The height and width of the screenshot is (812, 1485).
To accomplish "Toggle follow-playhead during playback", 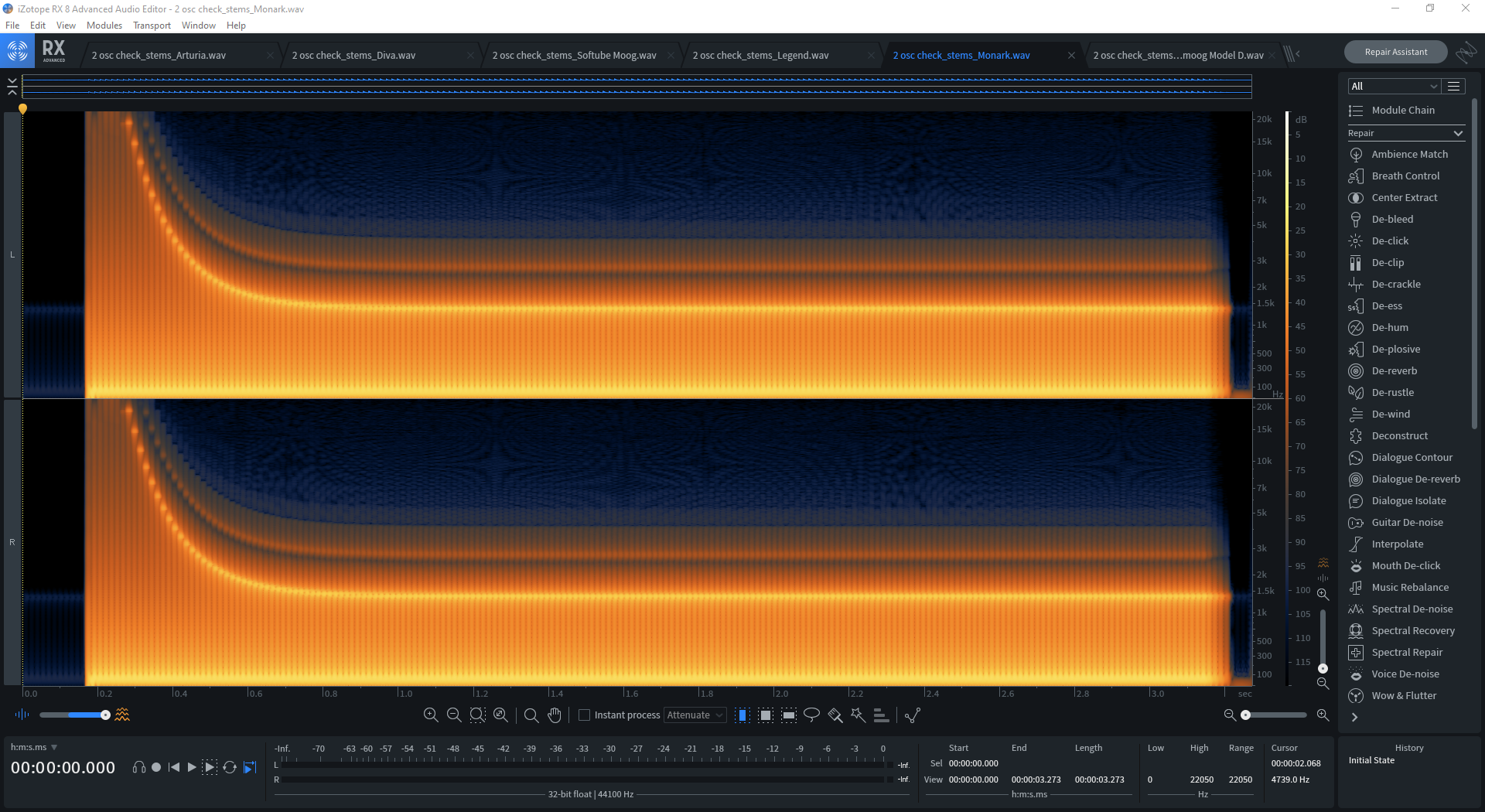I will coord(250,767).
